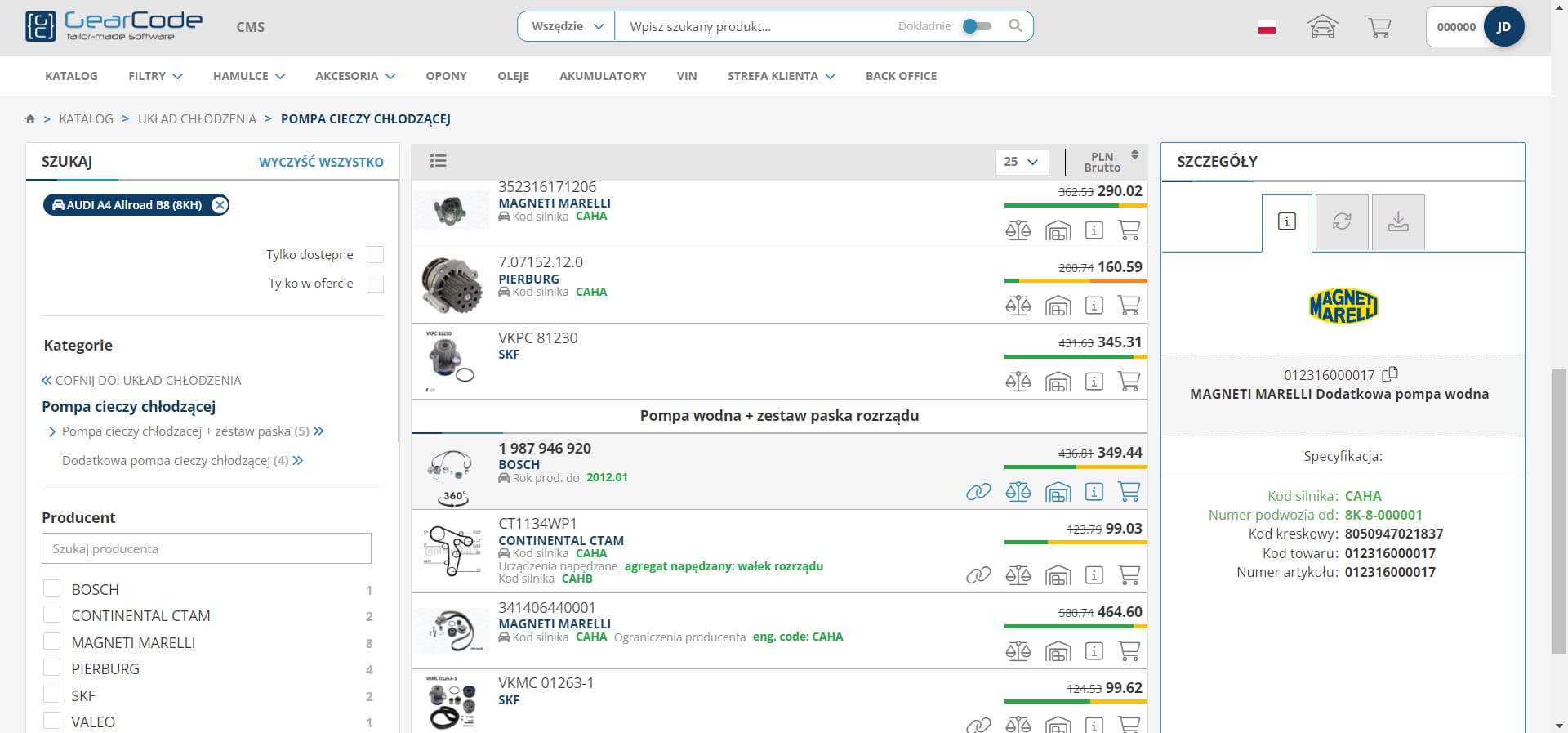Open the UKŁAD CHŁODZENIA breadcrumb link

point(197,119)
